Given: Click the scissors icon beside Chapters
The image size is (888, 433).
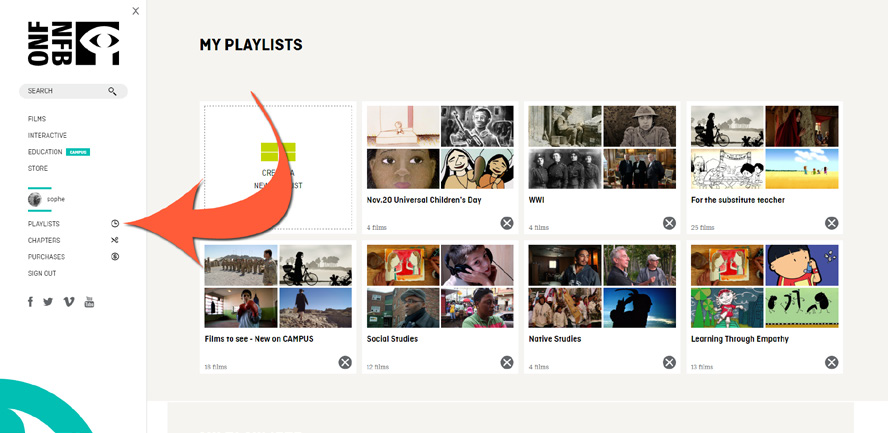Looking at the screenshot, I should pos(115,240).
